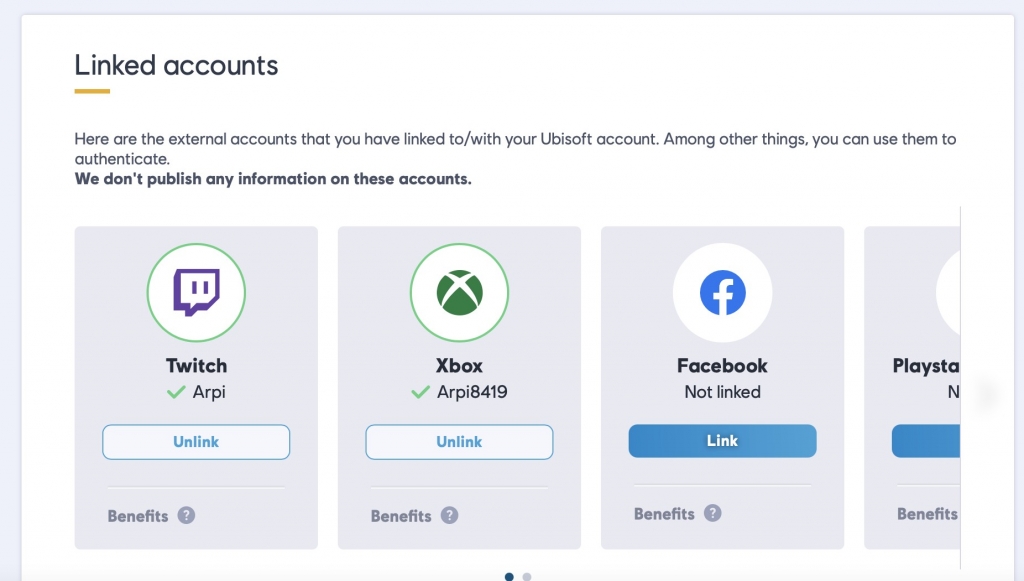Screen dimensions: 1024x581
Task: Expand Benefits under the Twitch card
Action: point(138,516)
